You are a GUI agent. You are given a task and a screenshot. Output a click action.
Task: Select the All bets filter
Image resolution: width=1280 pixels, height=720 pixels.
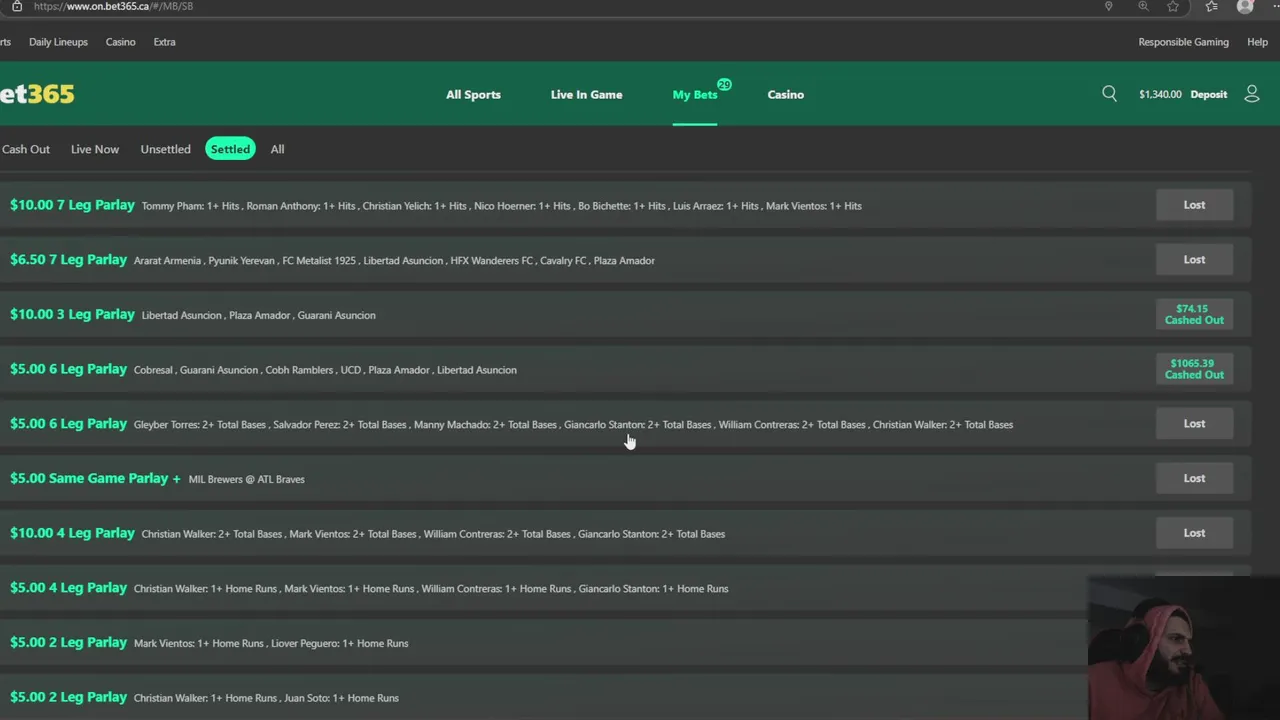(277, 149)
